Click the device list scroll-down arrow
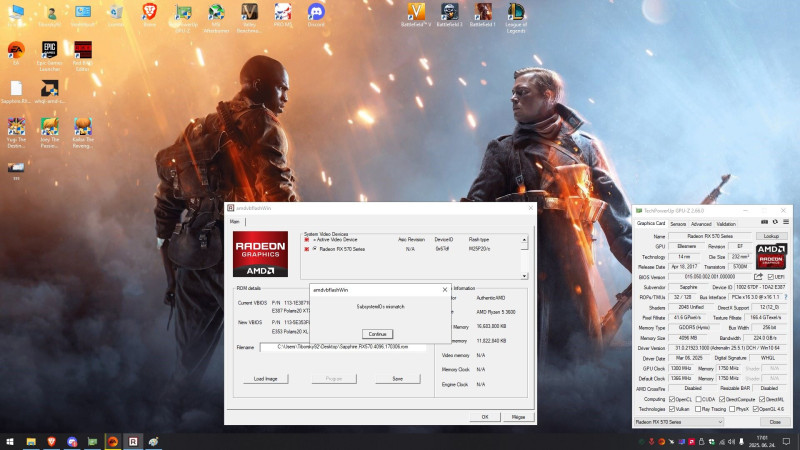The width and height of the screenshot is (800, 450). click(x=524, y=276)
